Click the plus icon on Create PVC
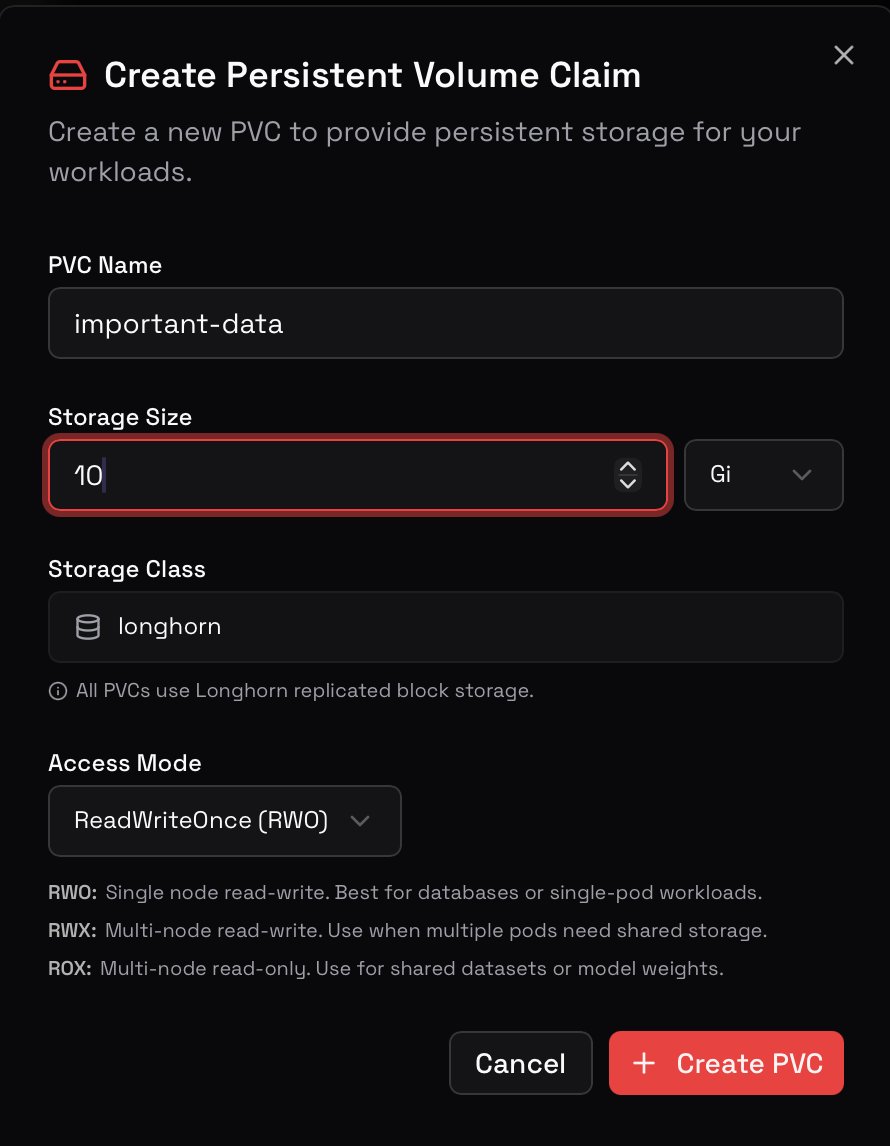This screenshot has width=890, height=1146. (644, 1063)
